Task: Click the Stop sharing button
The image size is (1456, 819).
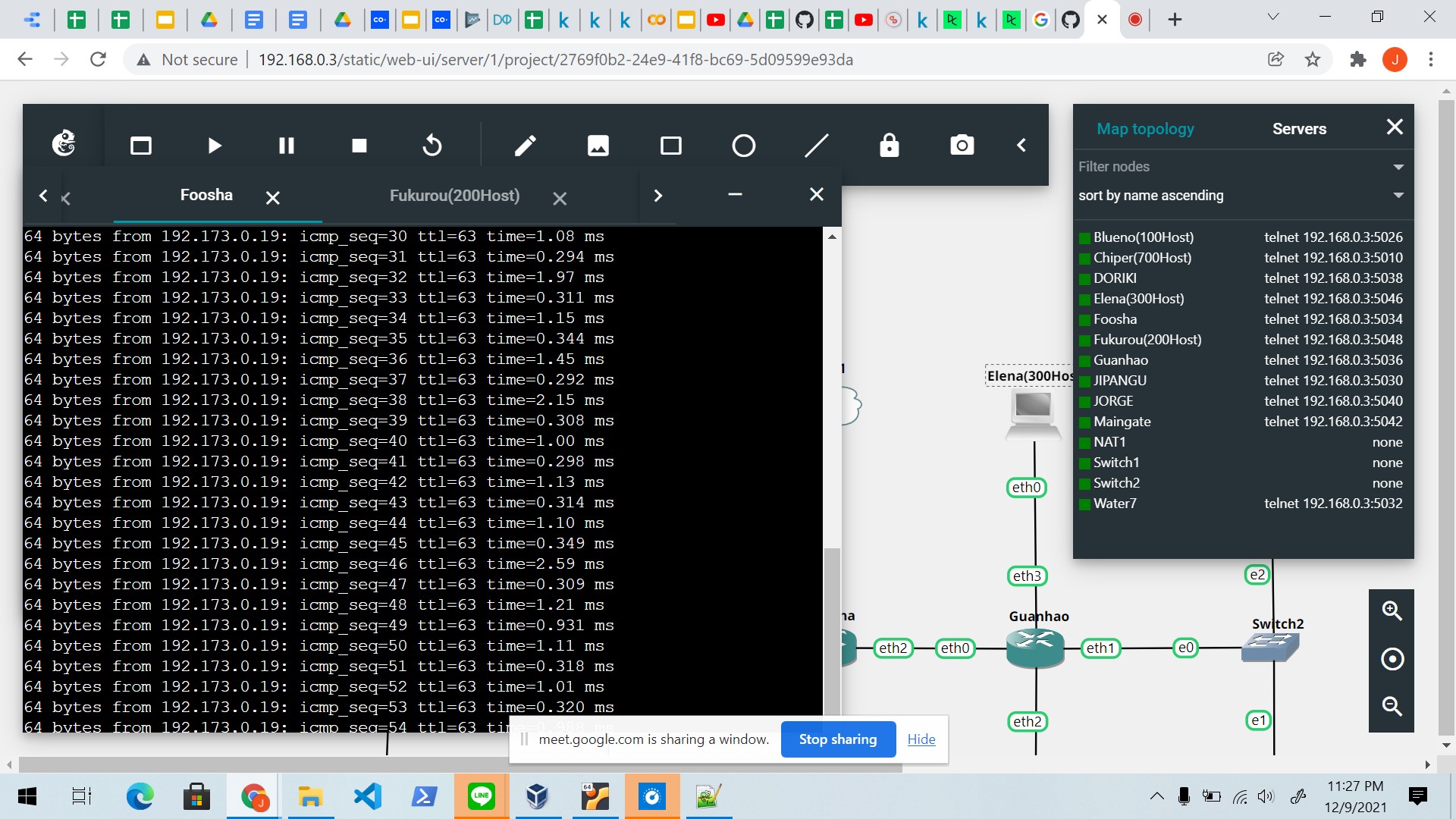Action: click(838, 739)
